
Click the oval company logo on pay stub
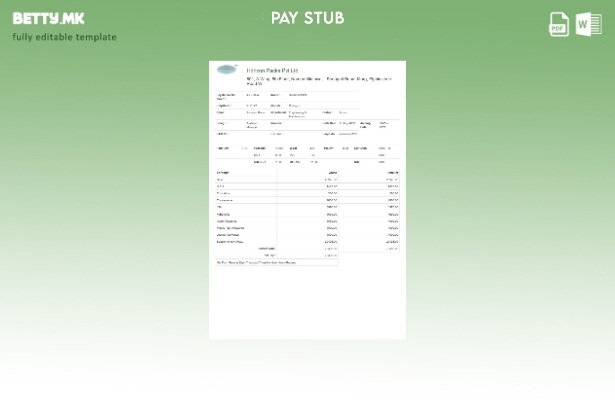click(227, 71)
